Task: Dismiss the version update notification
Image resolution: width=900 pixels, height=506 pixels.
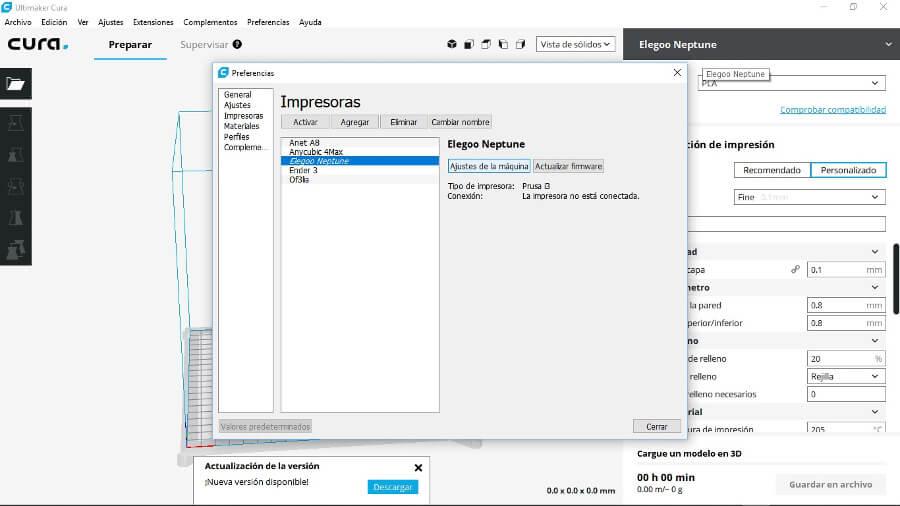Action: [x=418, y=467]
